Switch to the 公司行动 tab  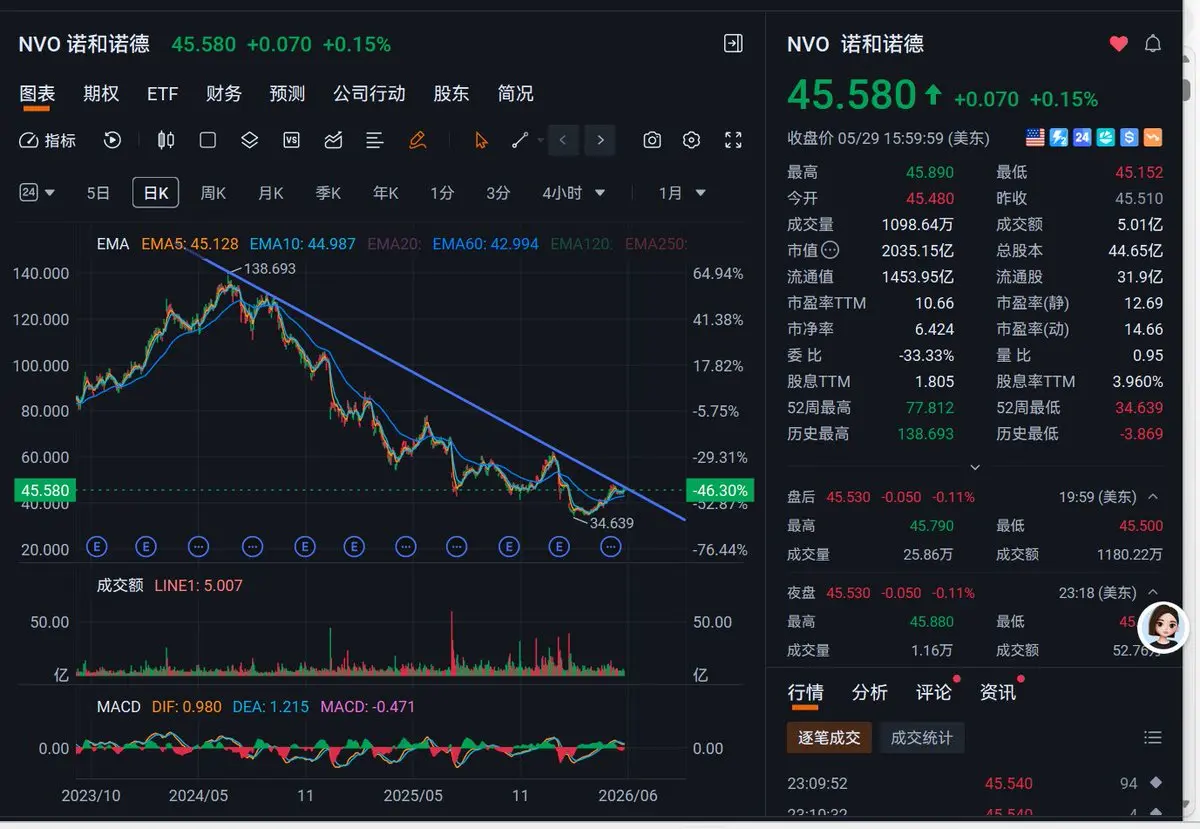369,94
